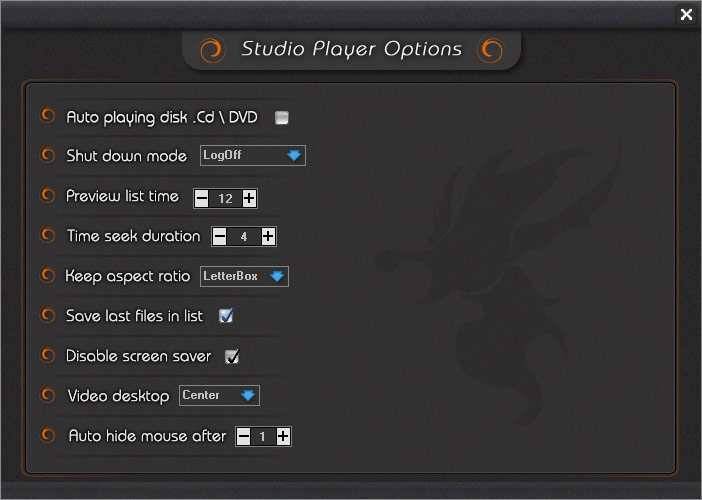Increase Time seek duration with plus
702x500 pixels.
(x=268, y=236)
